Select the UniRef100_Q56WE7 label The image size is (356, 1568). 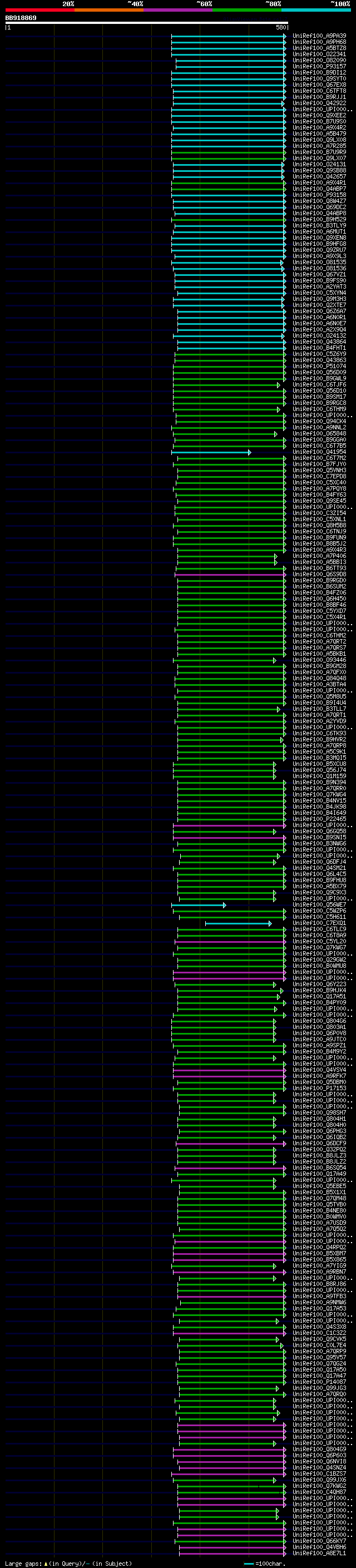pyautogui.click(x=319, y=905)
